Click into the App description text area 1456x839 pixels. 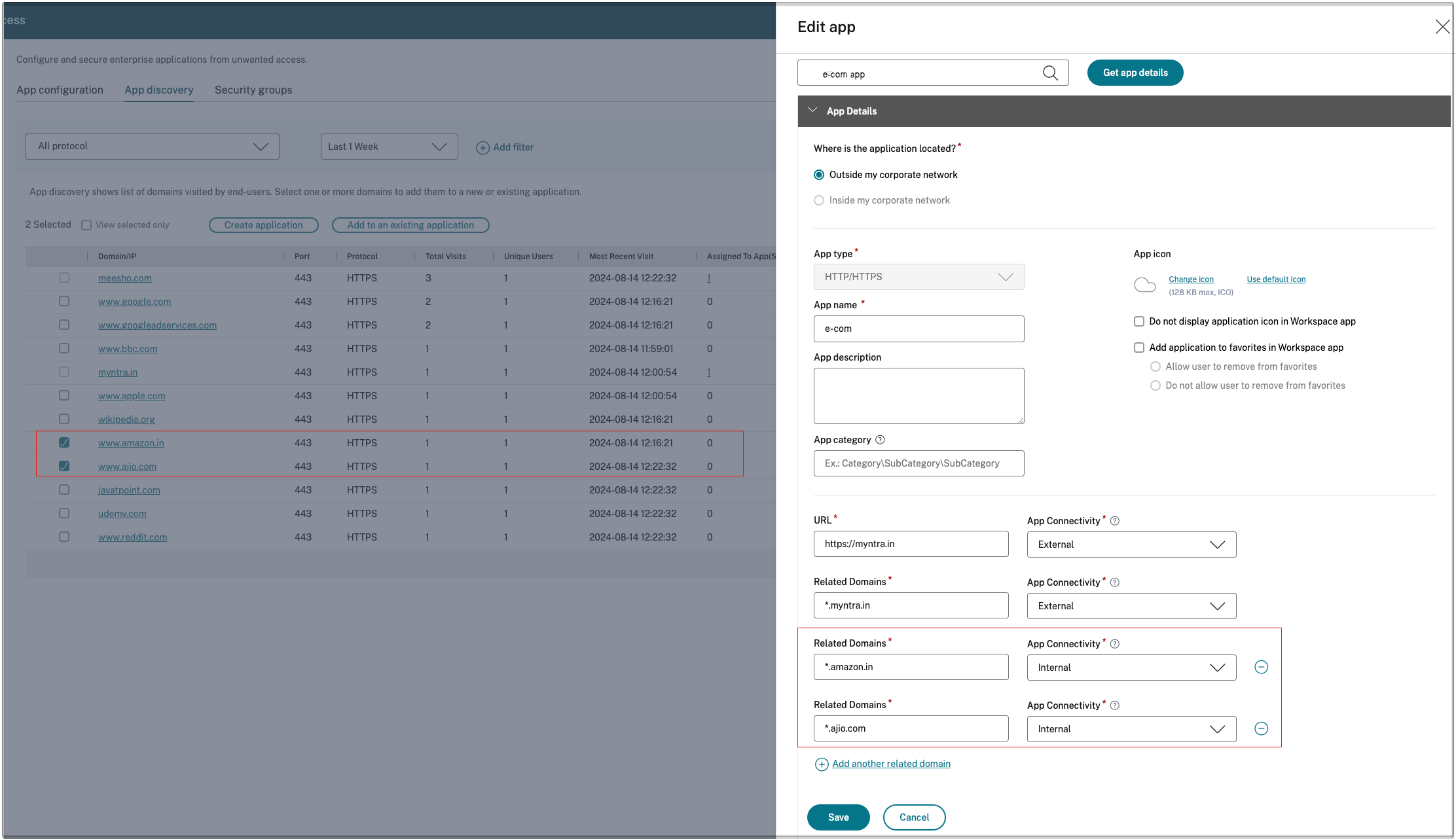click(919, 395)
